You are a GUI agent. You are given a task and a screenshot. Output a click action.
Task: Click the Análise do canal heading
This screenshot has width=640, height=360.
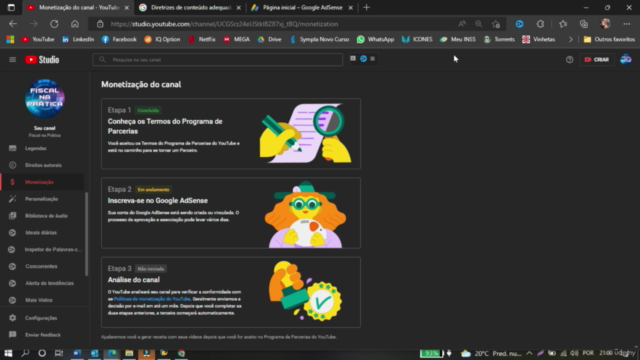[133, 280]
